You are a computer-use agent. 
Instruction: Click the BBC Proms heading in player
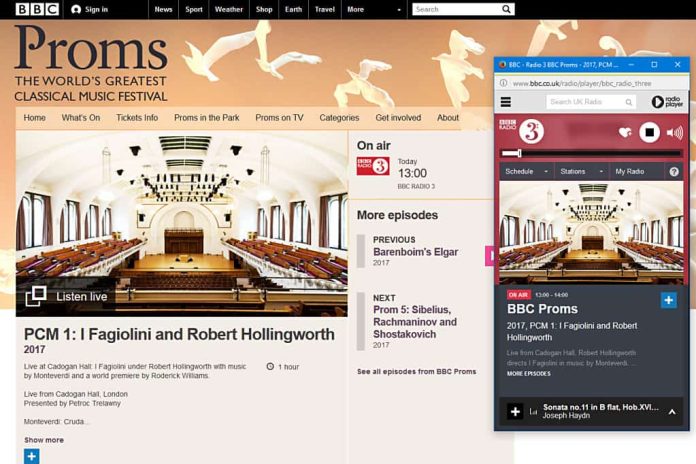542,309
